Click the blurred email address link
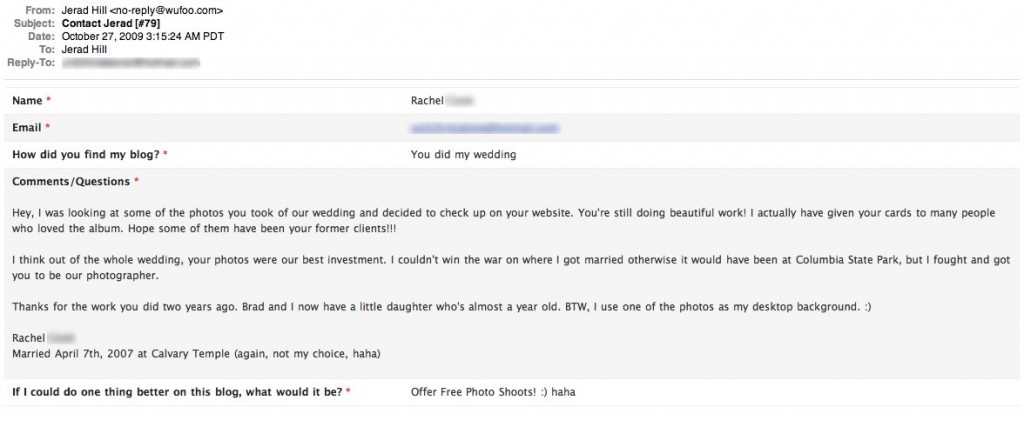1024x427 pixels. (485, 128)
